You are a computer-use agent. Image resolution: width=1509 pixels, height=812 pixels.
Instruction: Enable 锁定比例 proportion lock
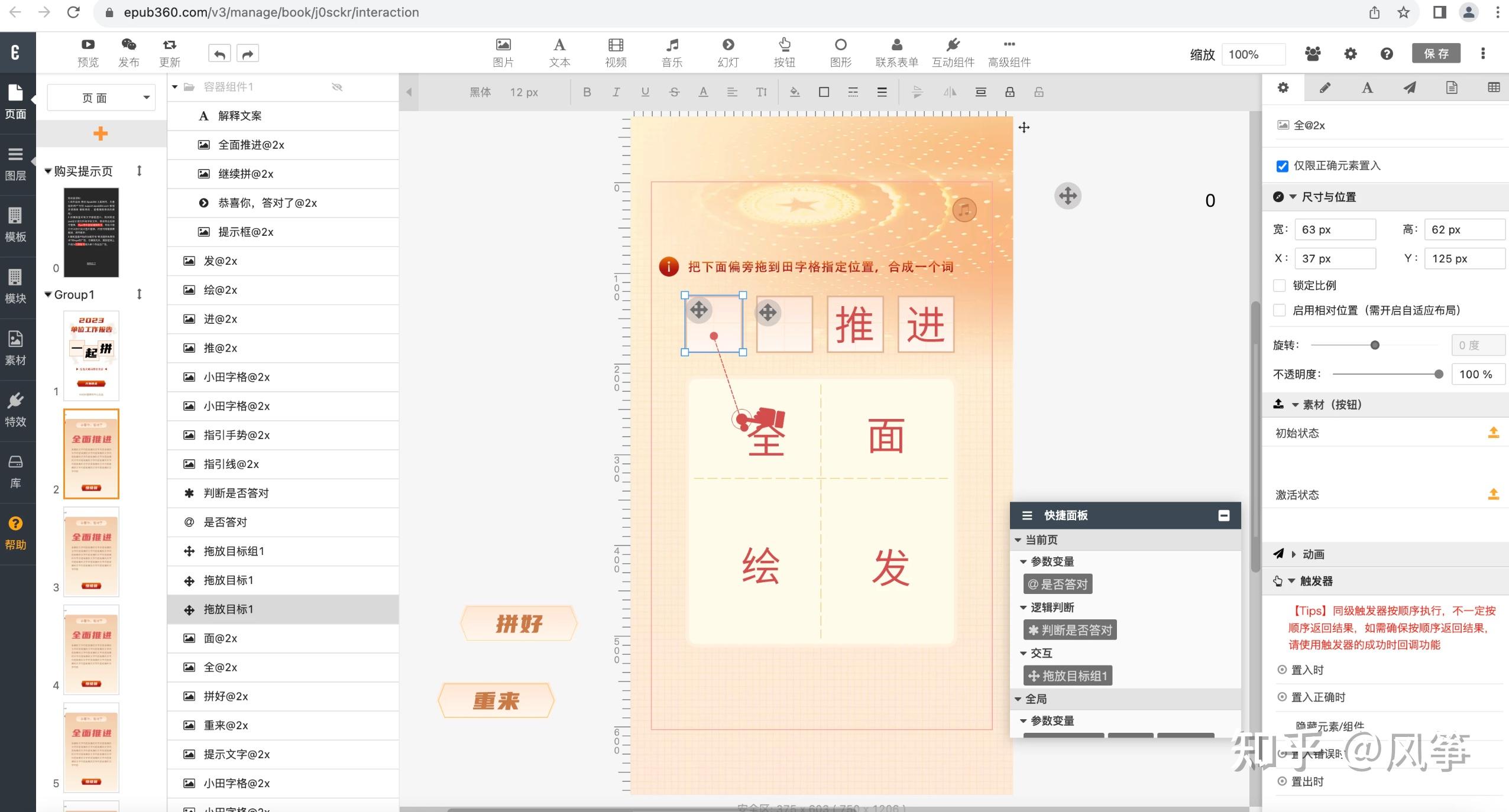[x=1280, y=285]
